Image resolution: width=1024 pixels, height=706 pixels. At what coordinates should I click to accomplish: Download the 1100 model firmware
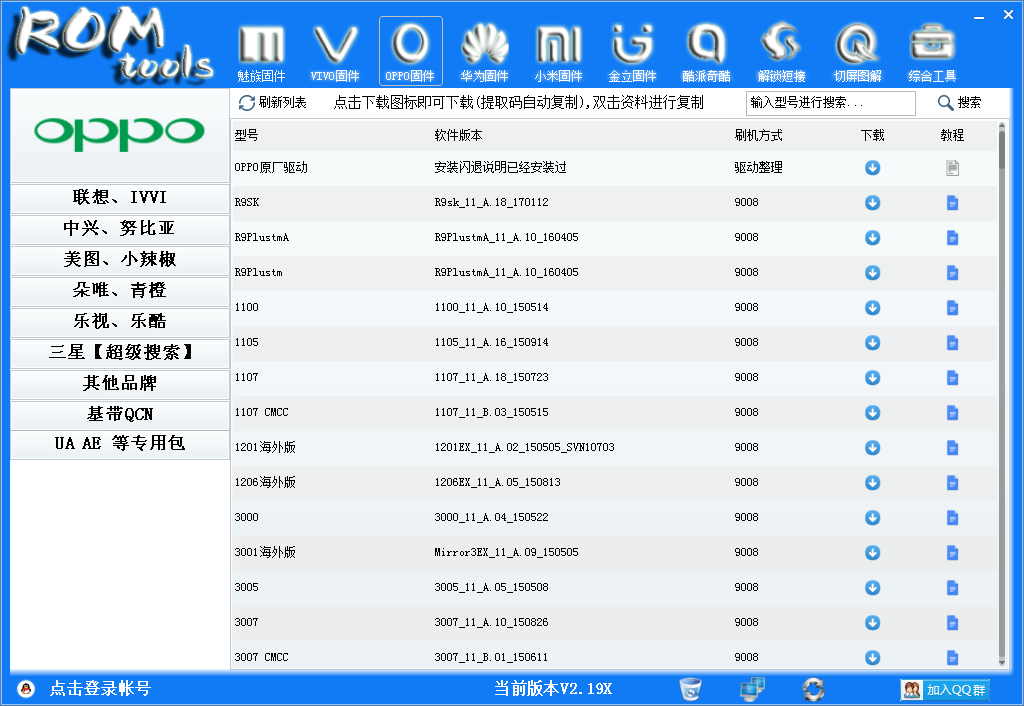pos(872,308)
